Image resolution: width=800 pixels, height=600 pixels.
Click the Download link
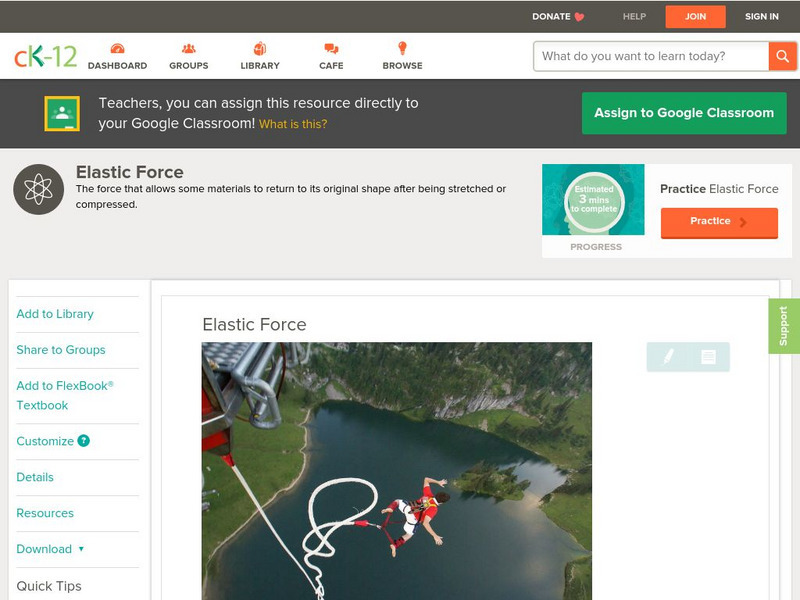pos(44,549)
